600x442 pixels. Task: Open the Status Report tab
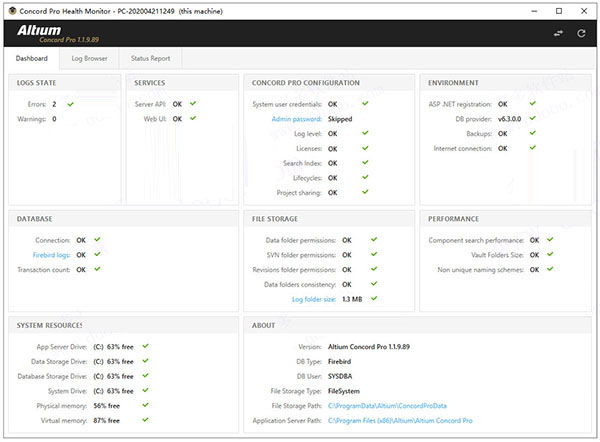click(x=150, y=58)
